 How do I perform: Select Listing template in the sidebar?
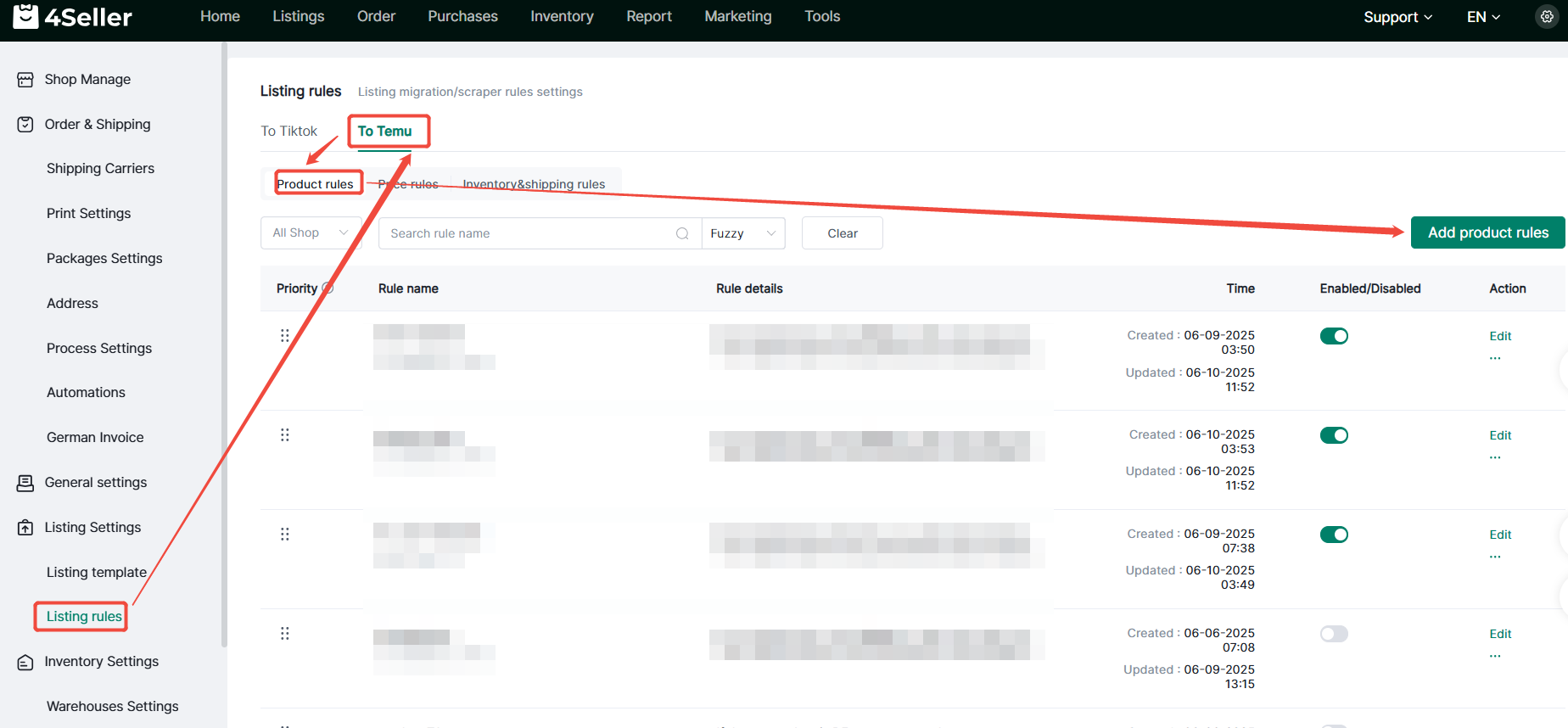pos(97,572)
